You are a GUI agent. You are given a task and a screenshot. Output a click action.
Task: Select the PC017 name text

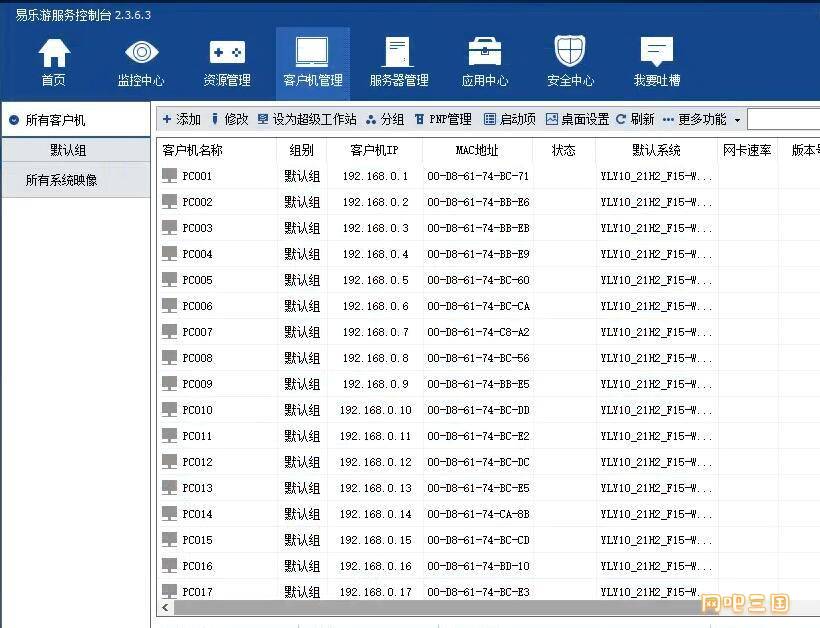tap(197, 592)
